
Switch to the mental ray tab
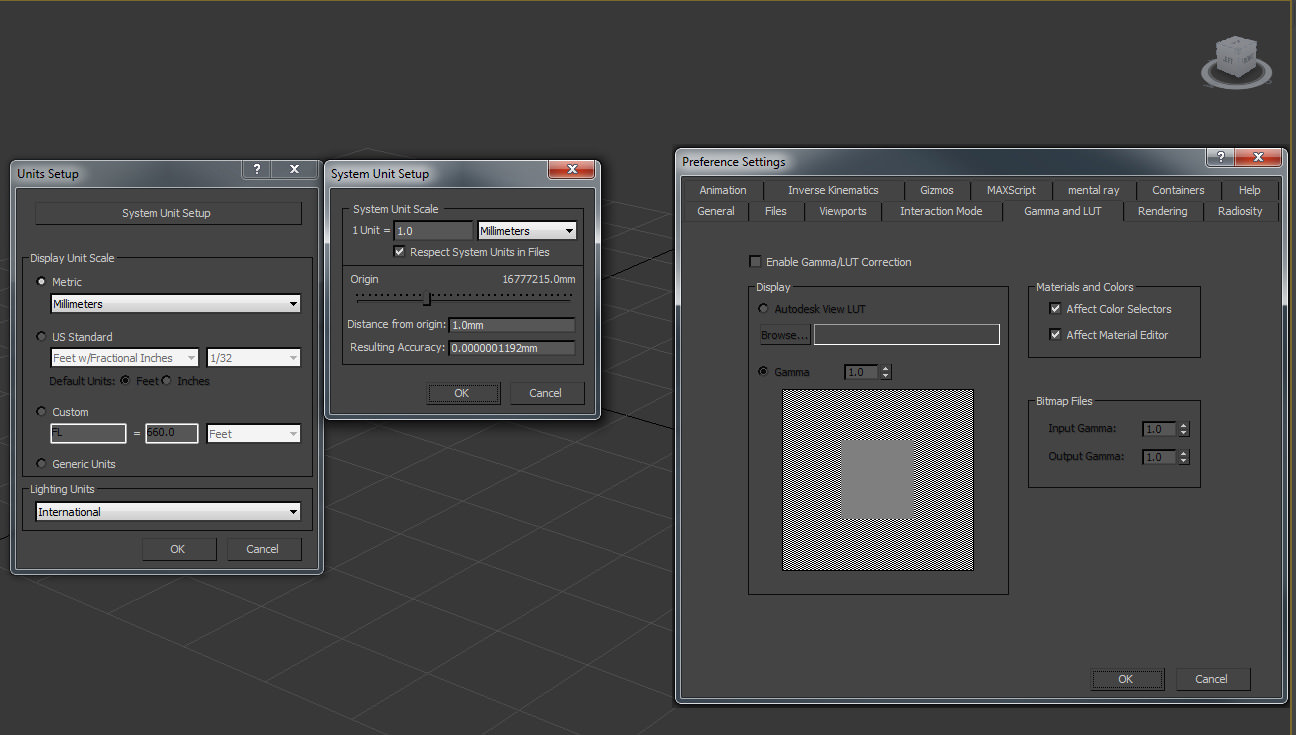coord(1093,190)
